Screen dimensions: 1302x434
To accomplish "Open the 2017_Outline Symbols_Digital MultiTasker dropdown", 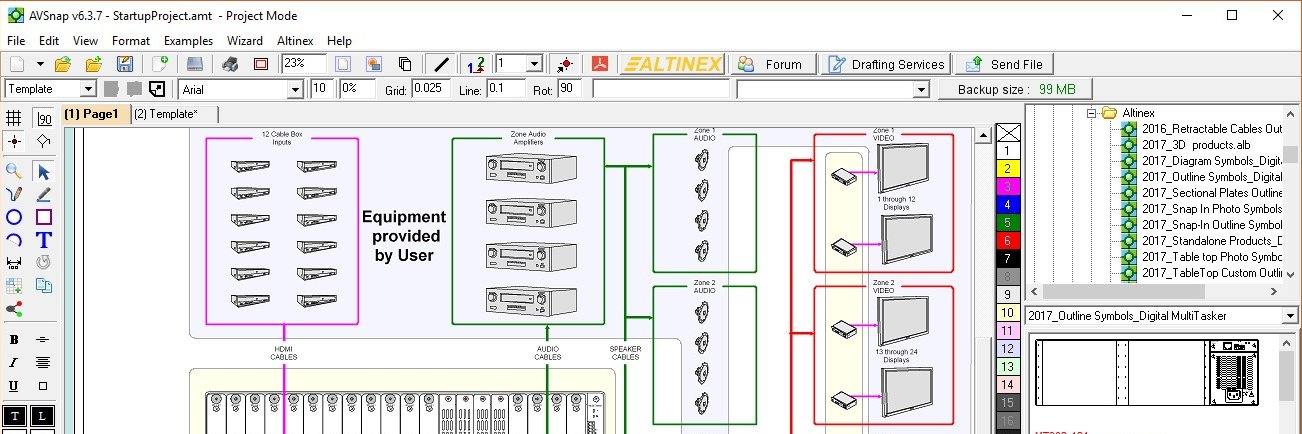I will (x=1289, y=316).
